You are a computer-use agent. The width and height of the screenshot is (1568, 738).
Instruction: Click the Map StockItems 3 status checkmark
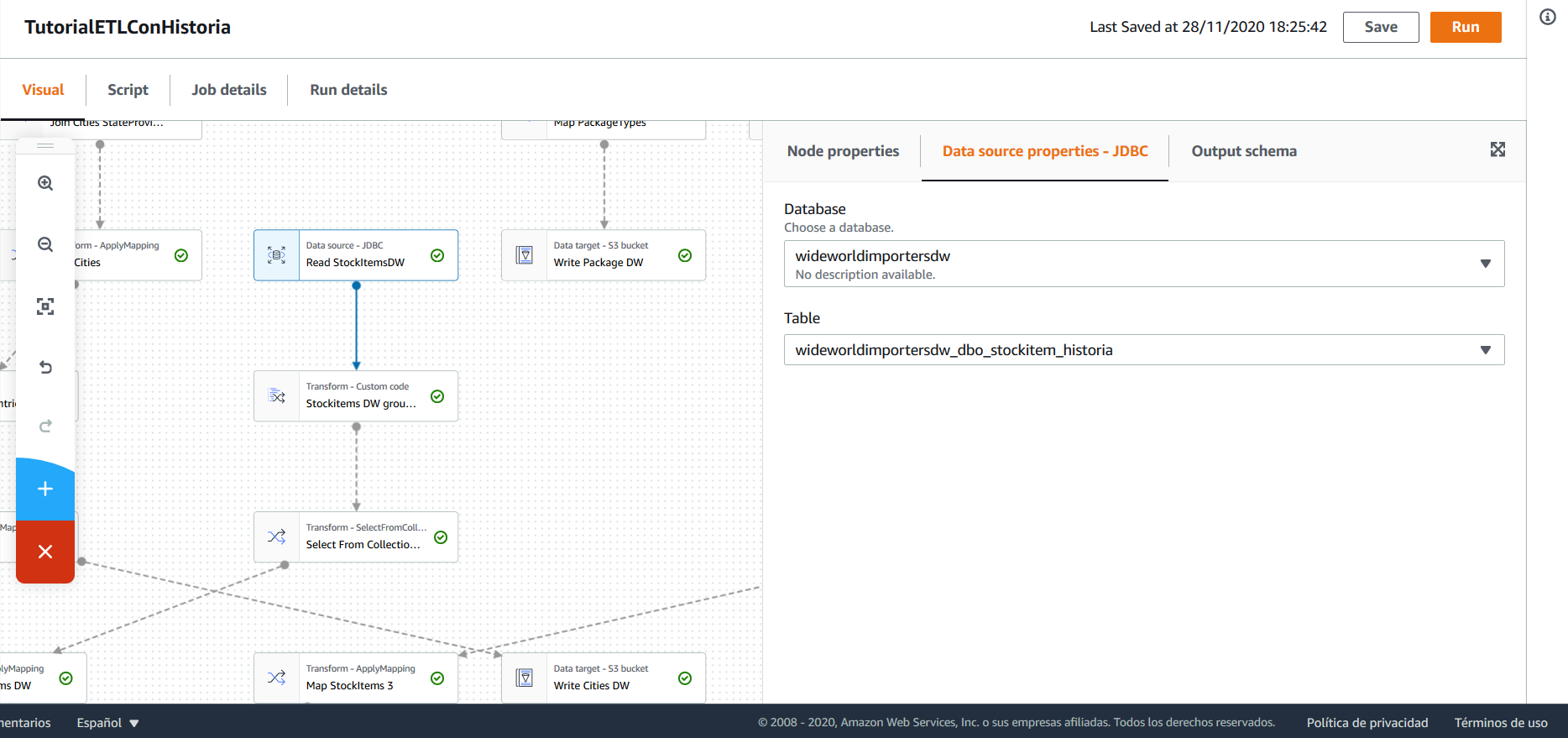pos(437,678)
